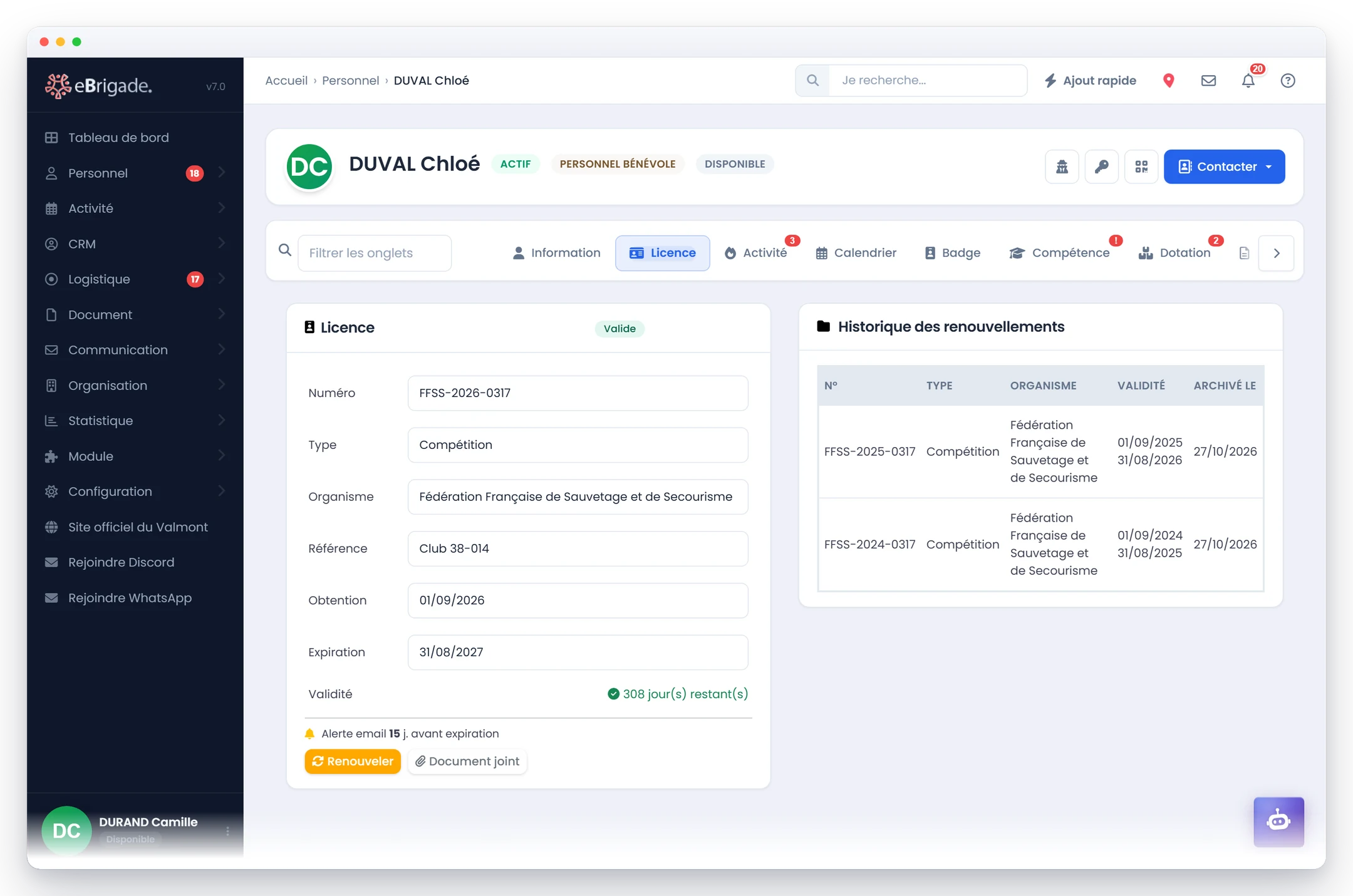Open the Calendrier tab

point(856,253)
